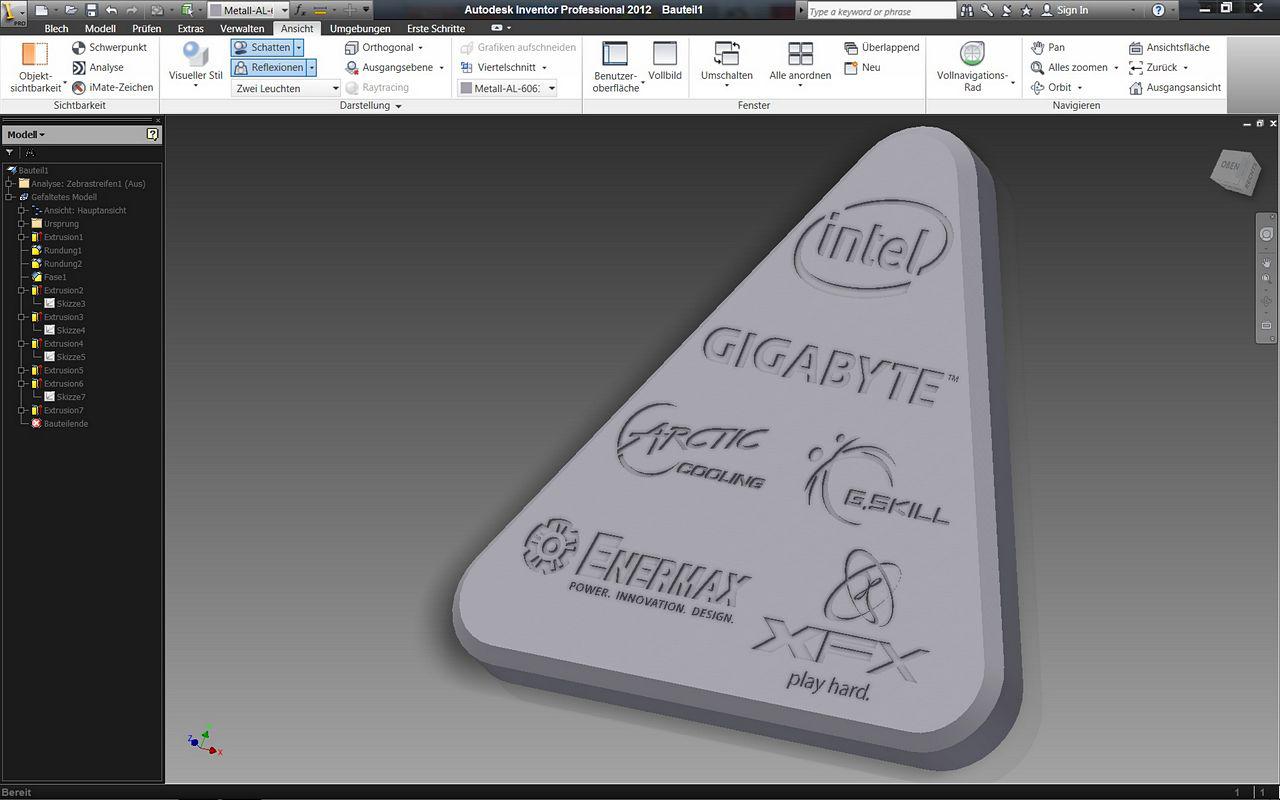The height and width of the screenshot is (800, 1280).
Task: Switch to Vollbild full-screen mode
Action: coord(665,62)
